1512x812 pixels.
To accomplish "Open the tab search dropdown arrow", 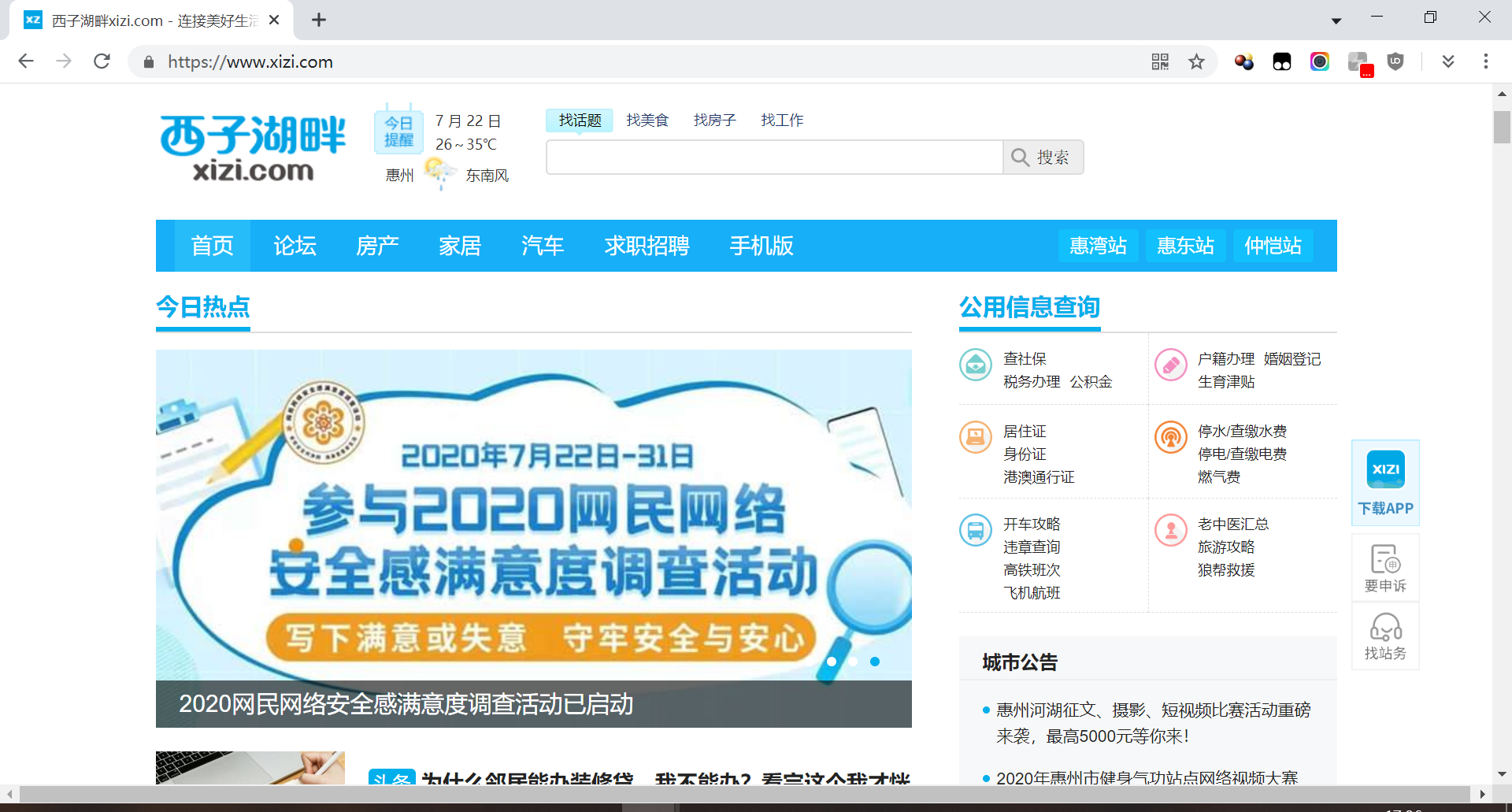I will click(x=1336, y=21).
